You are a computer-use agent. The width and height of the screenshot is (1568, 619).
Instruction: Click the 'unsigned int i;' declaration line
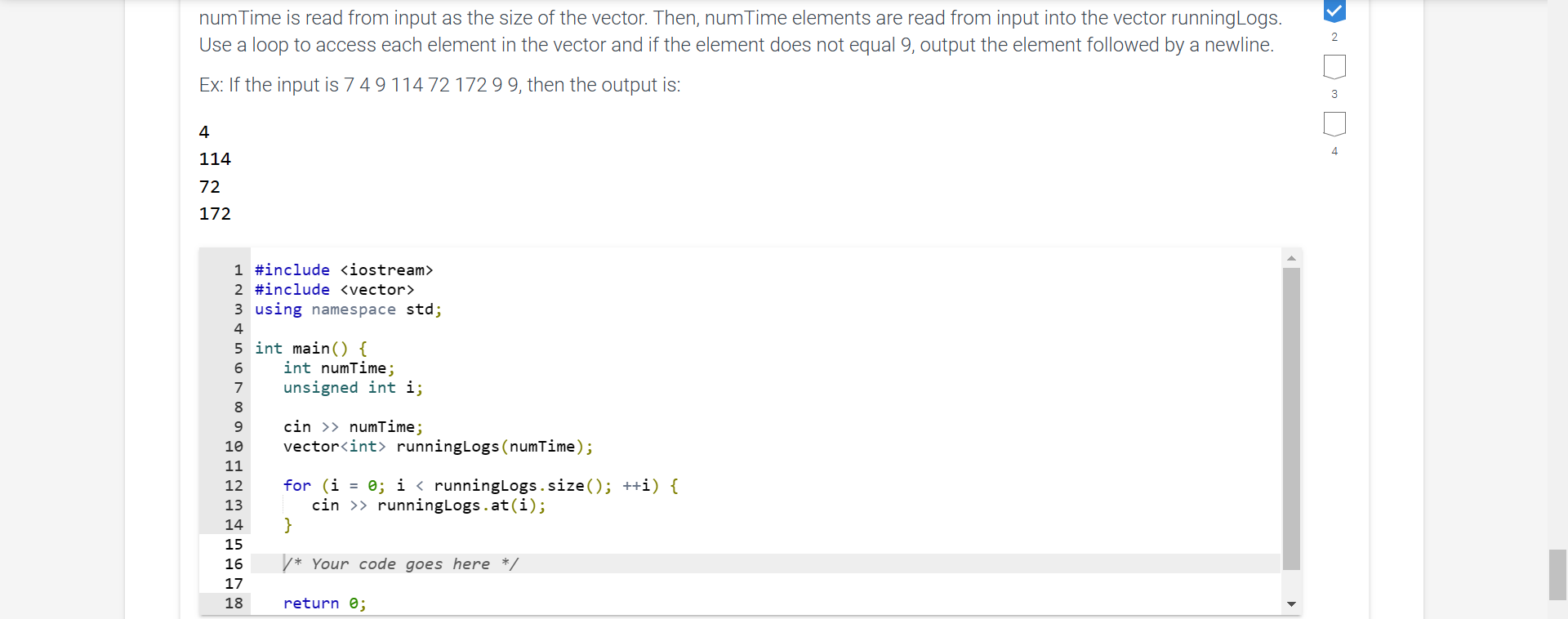353,387
